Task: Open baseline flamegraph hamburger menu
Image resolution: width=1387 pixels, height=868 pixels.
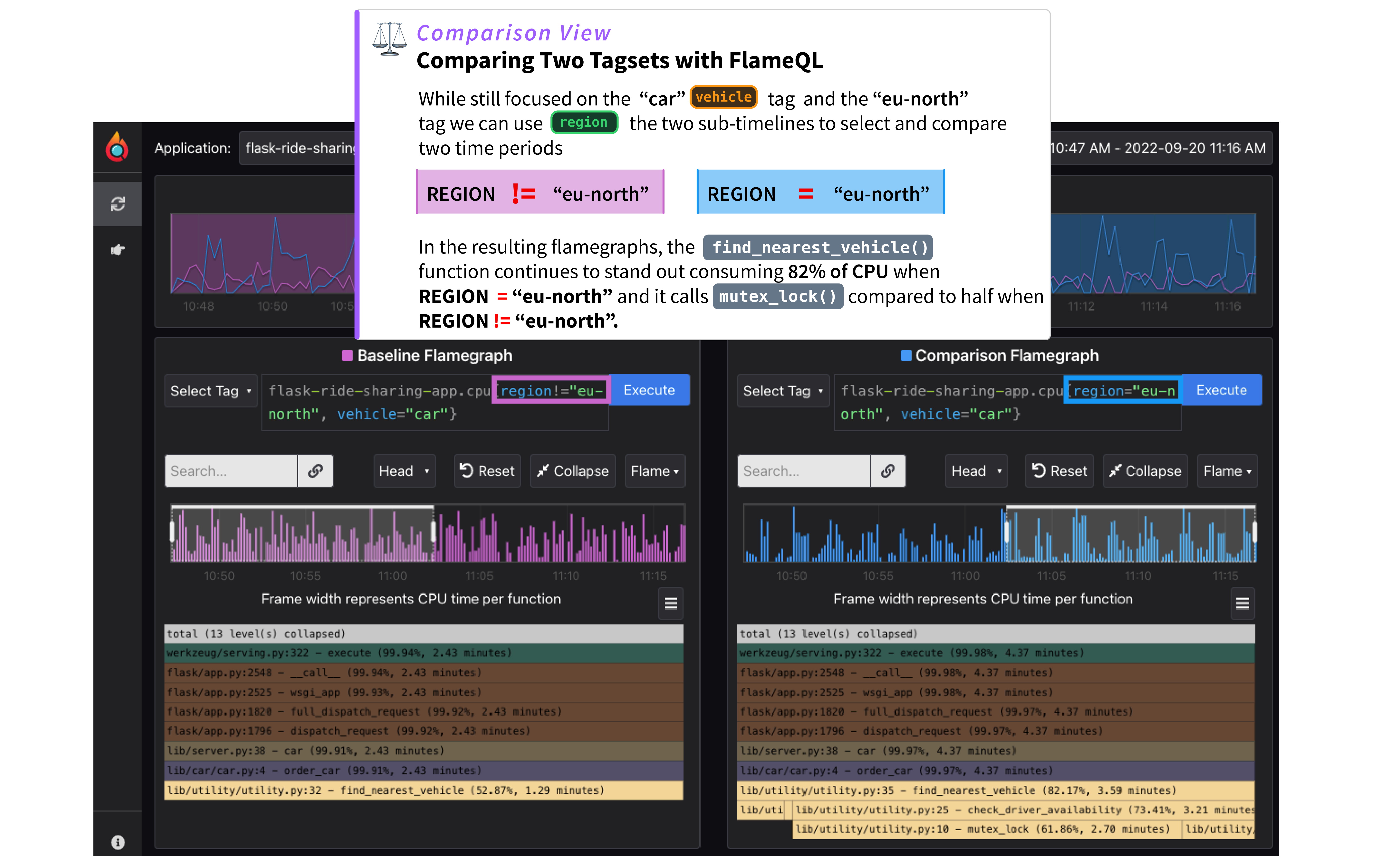Action: click(670, 603)
